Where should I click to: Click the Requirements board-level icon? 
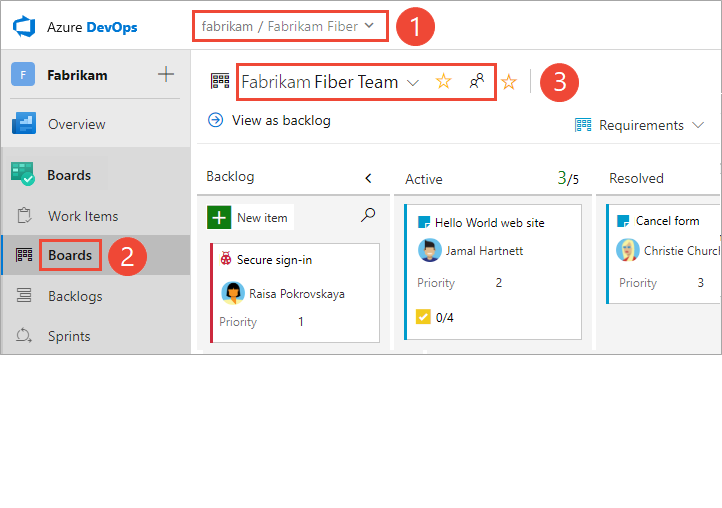[583, 125]
